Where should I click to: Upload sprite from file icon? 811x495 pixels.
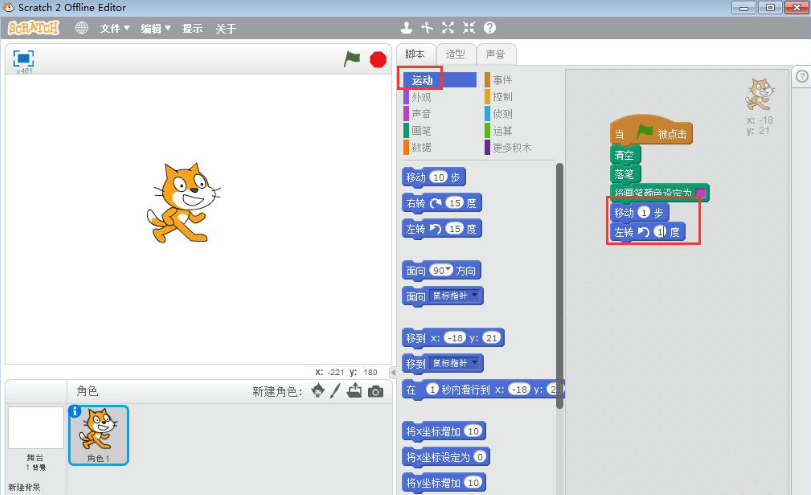click(354, 391)
